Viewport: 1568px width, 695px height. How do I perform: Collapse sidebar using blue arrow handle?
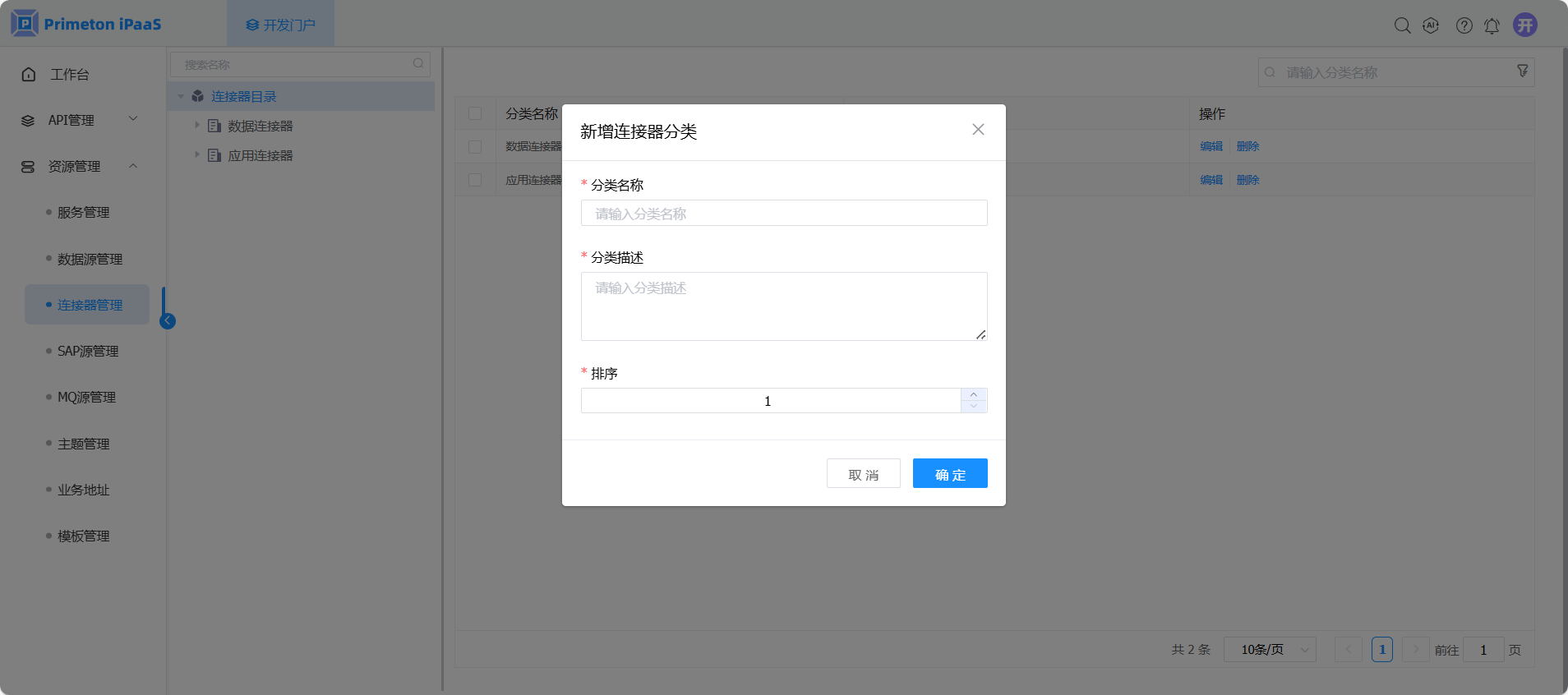[168, 321]
